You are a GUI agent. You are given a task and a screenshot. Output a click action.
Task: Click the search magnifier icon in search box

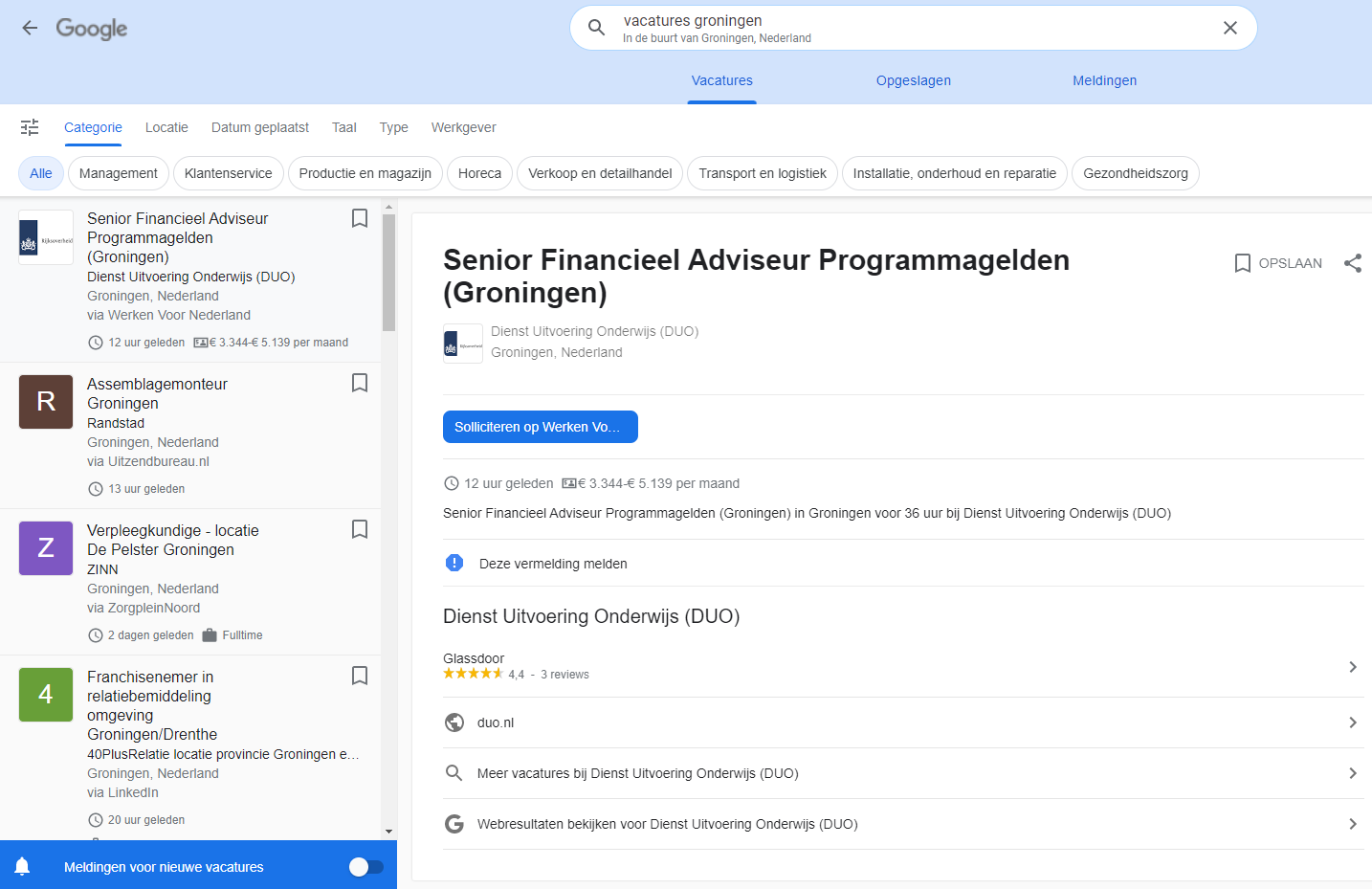click(596, 28)
